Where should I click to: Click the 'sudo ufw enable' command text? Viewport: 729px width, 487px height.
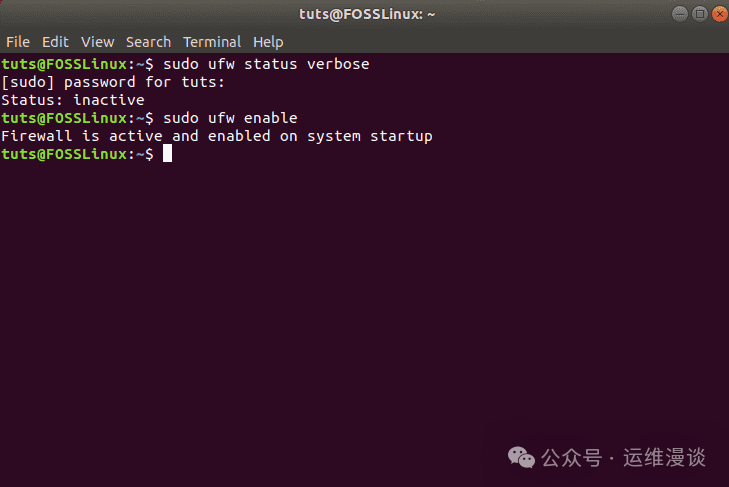pos(230,118)
